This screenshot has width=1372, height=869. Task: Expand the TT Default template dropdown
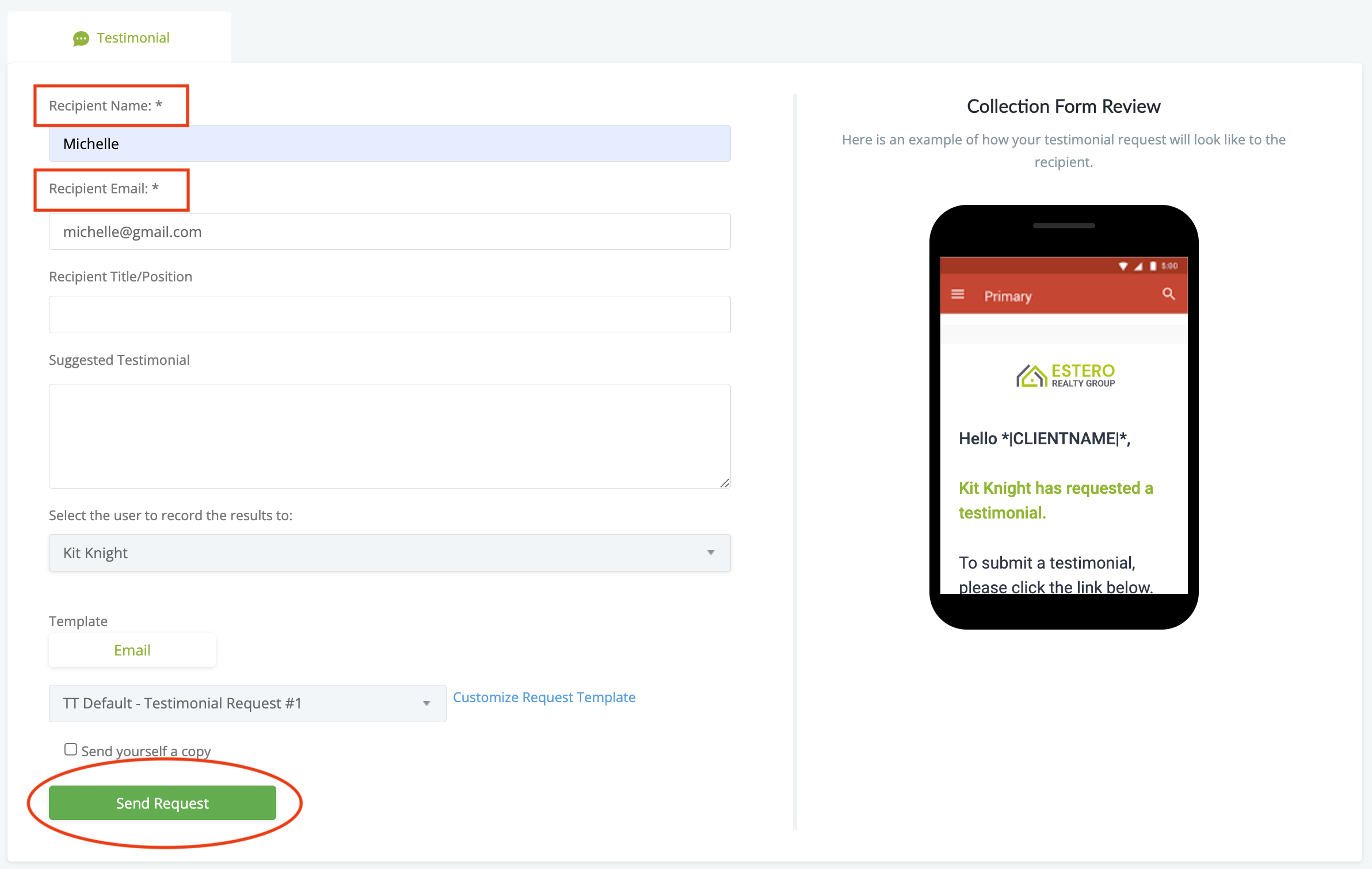click(247, 703)
